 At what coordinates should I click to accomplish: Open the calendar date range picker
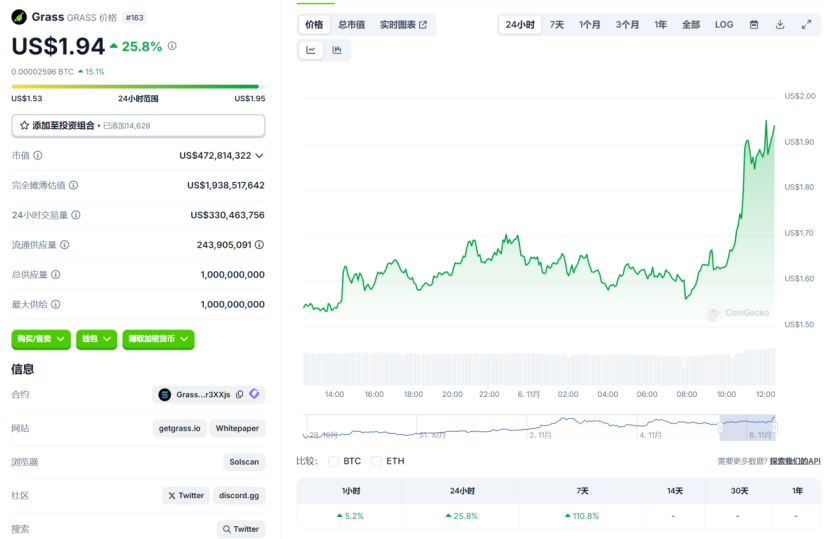click(x=754, y=24)
